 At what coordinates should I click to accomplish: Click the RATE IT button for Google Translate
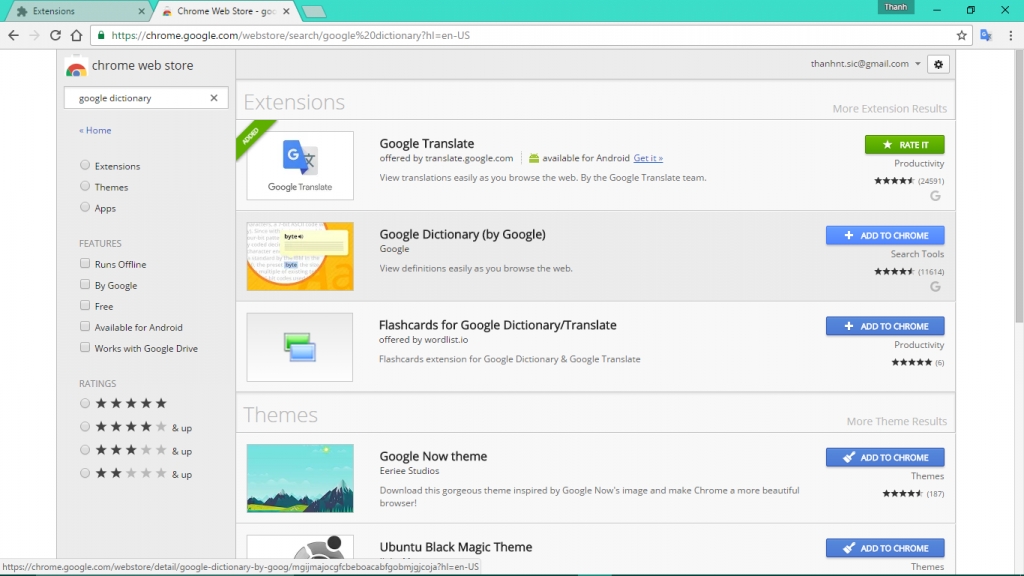[904, 144]
